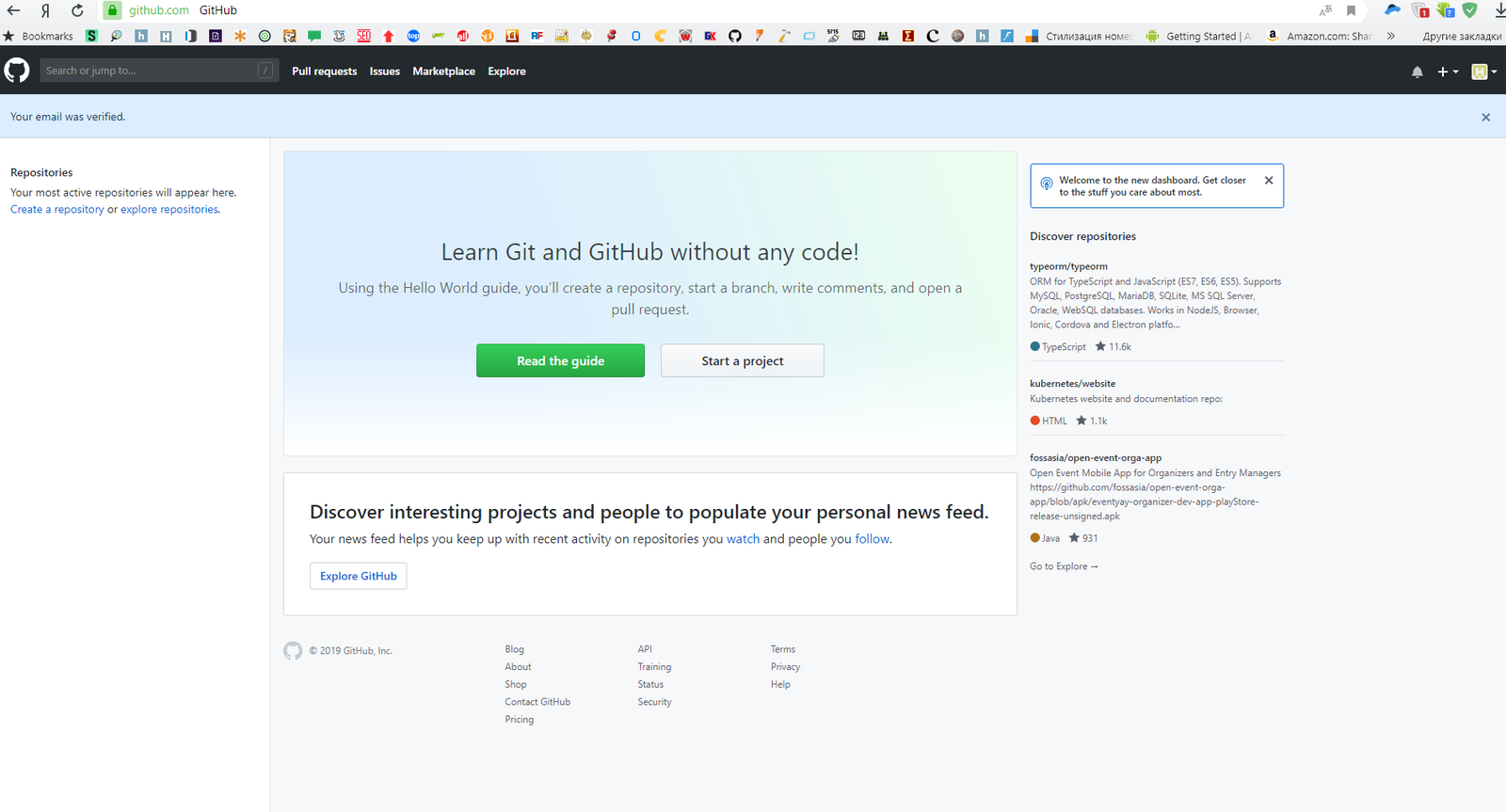The height and width of the screenshot is (812, 1506).
Task: Dismiss the 'Your email was verified' banner
Action: pyautogui.click(x=1485, y=118)
